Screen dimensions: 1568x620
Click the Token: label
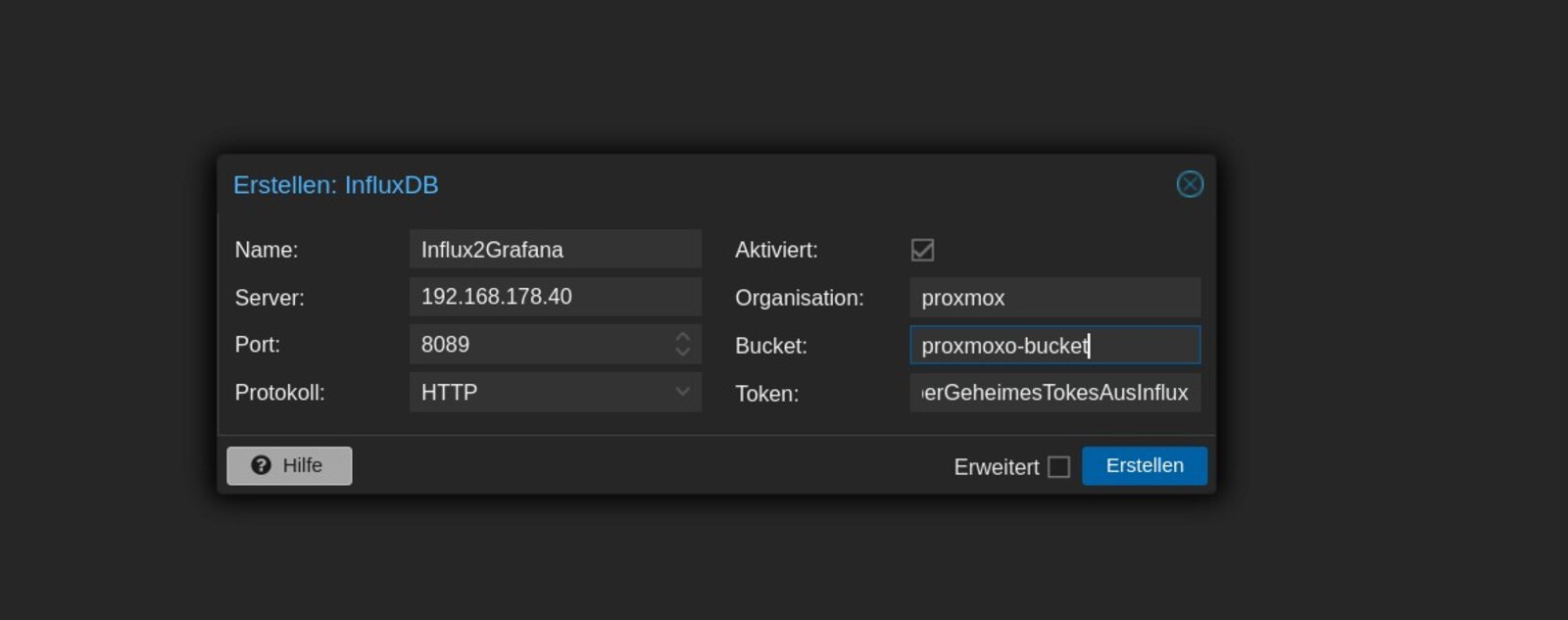[766, 394]
